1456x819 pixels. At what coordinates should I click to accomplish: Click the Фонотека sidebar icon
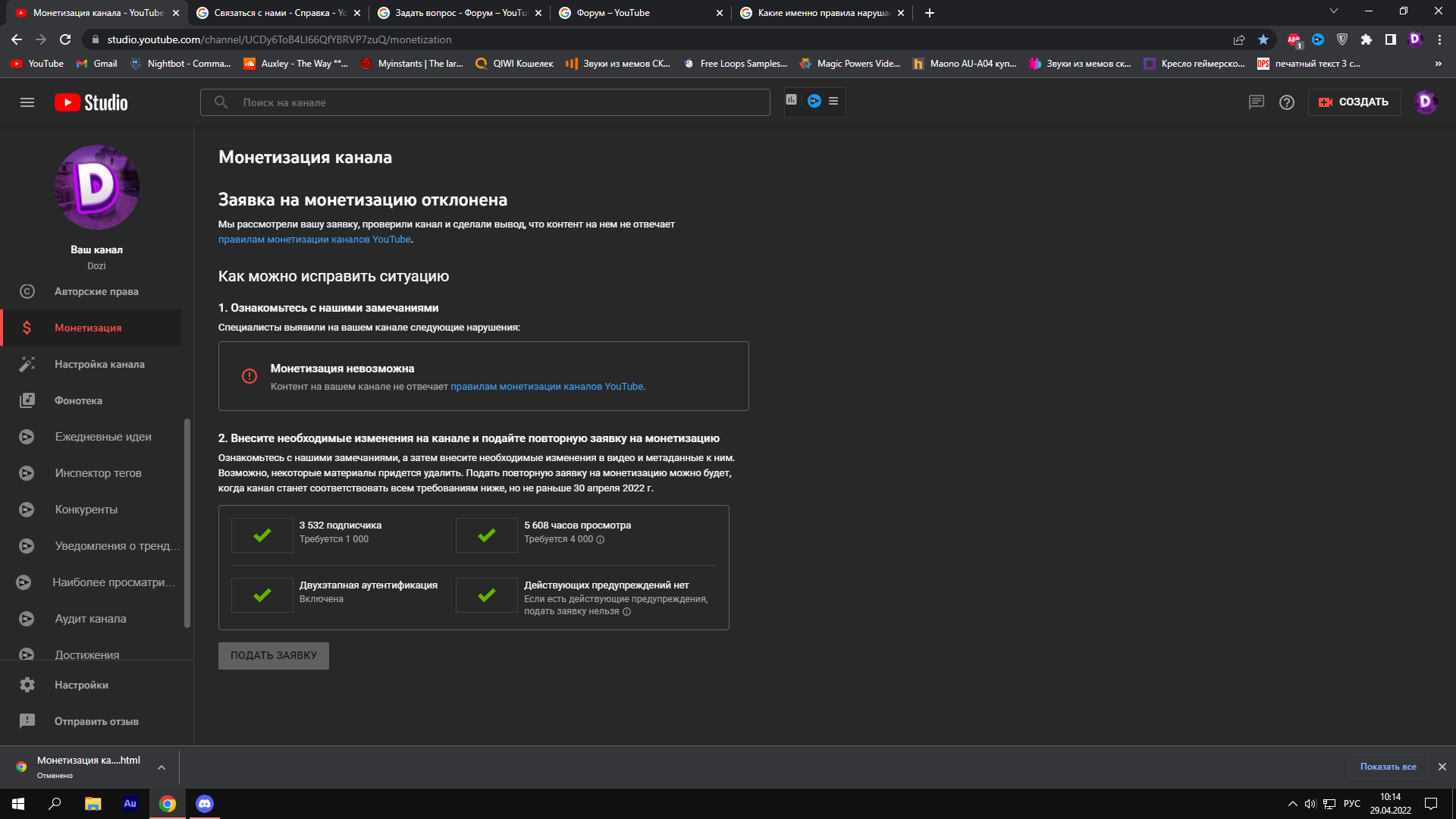click(29, 400)
